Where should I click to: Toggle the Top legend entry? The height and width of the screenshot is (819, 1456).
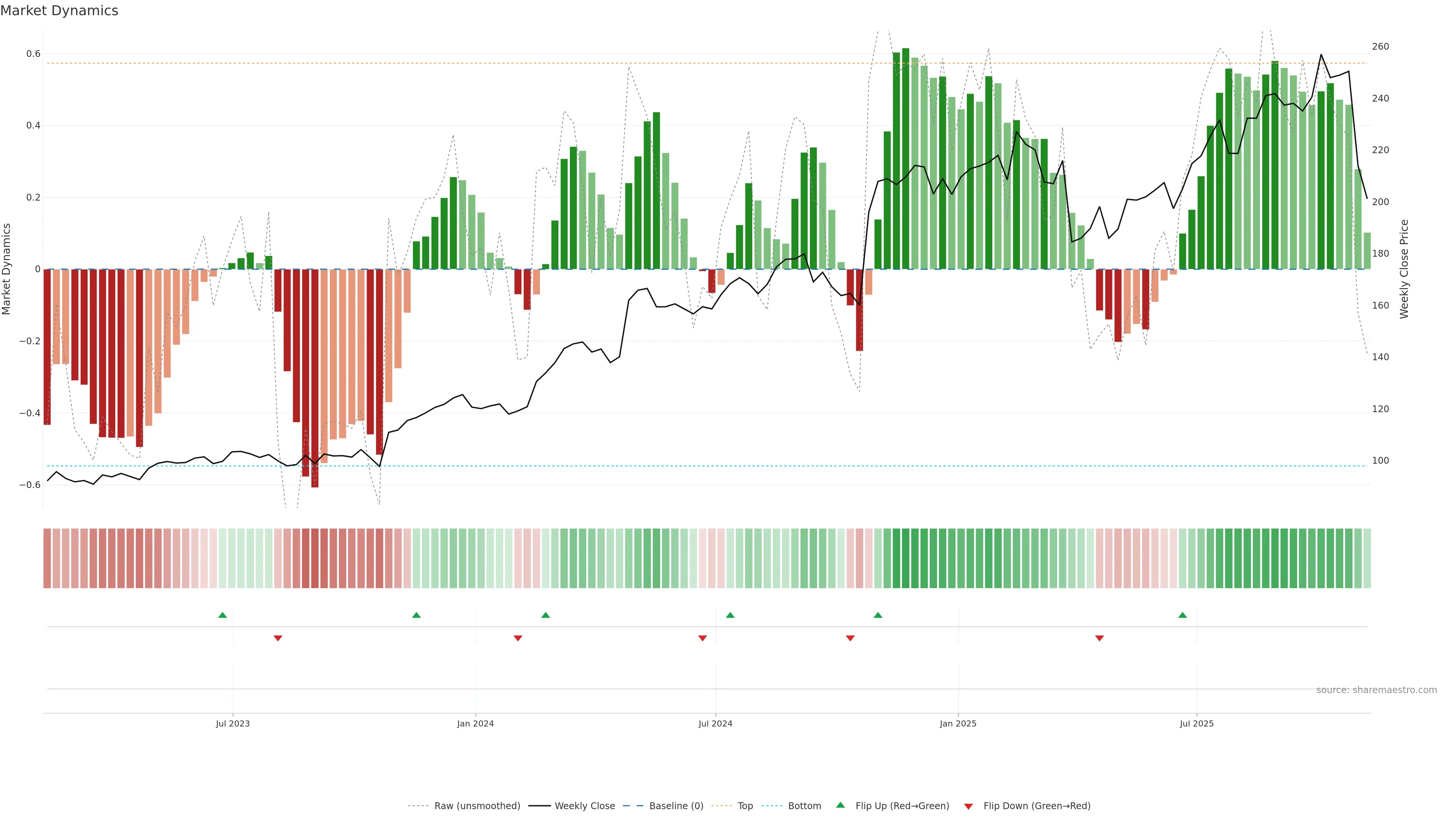pos(745,806)
